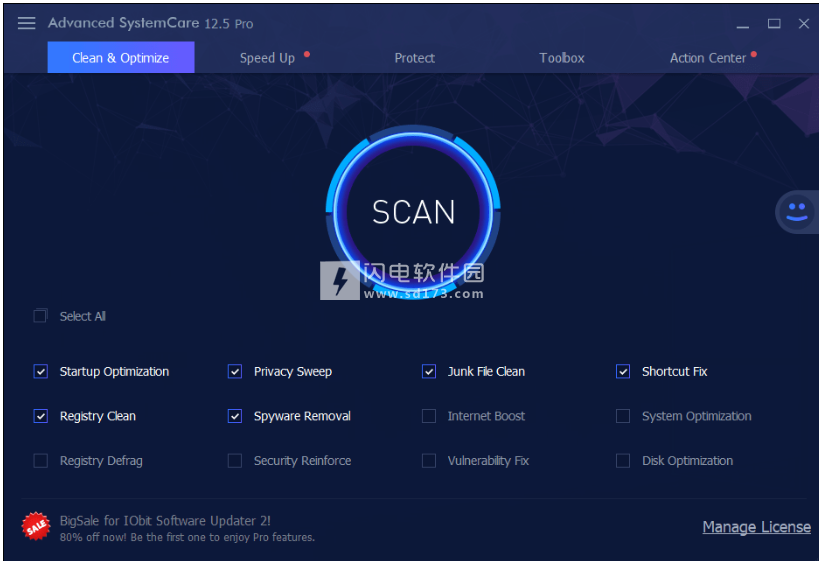Switch to Clean & Optimize tab
The width and height of the screenshot is (819, 561).
(121, 57)
